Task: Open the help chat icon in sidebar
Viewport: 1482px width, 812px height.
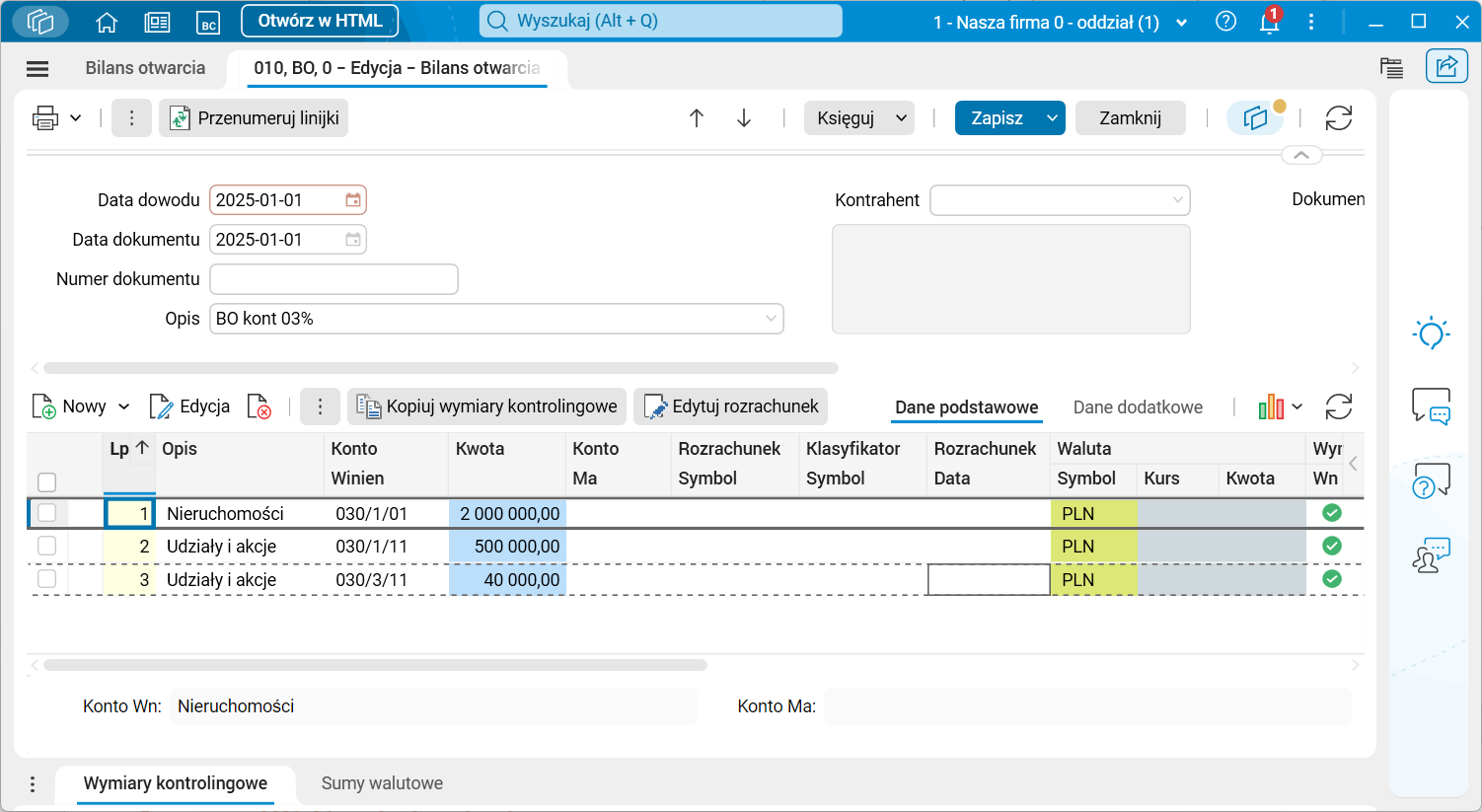Action: [1432, 480]
